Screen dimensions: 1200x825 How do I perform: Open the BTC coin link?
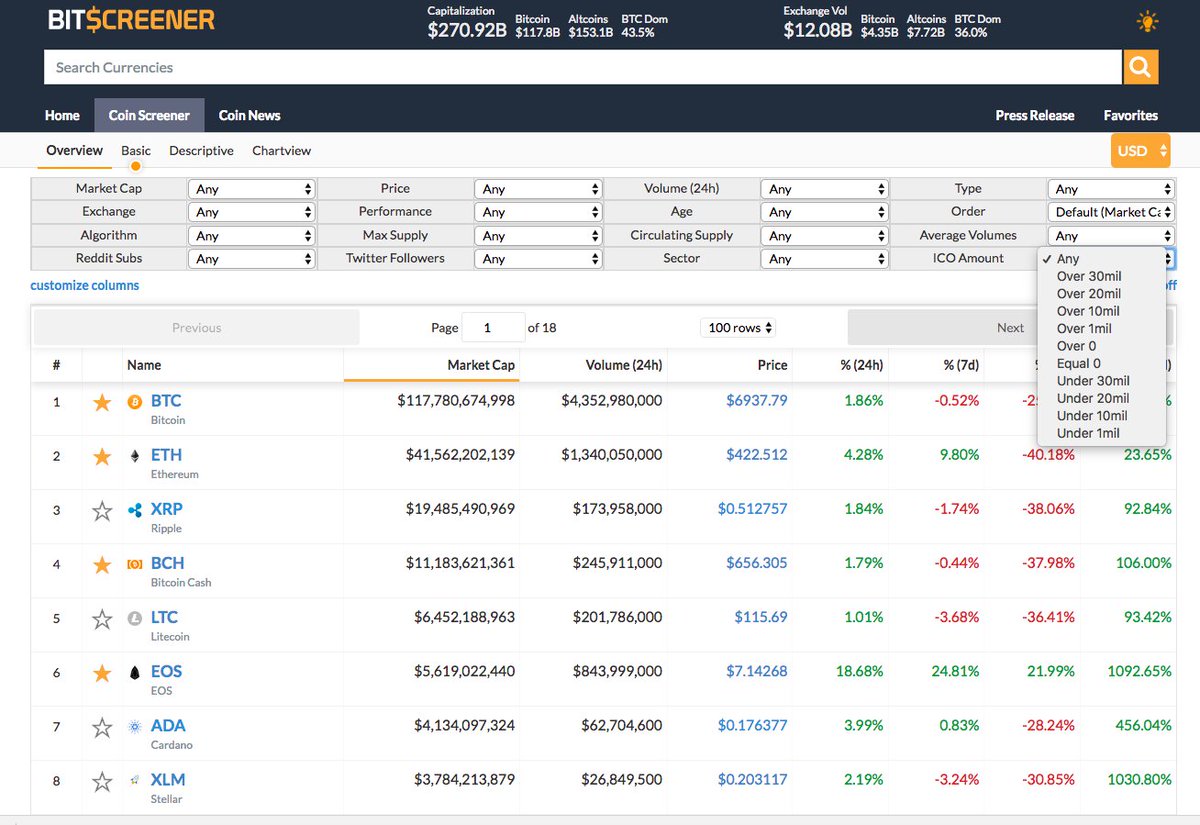pyautogui.click(x=166, y=401)
